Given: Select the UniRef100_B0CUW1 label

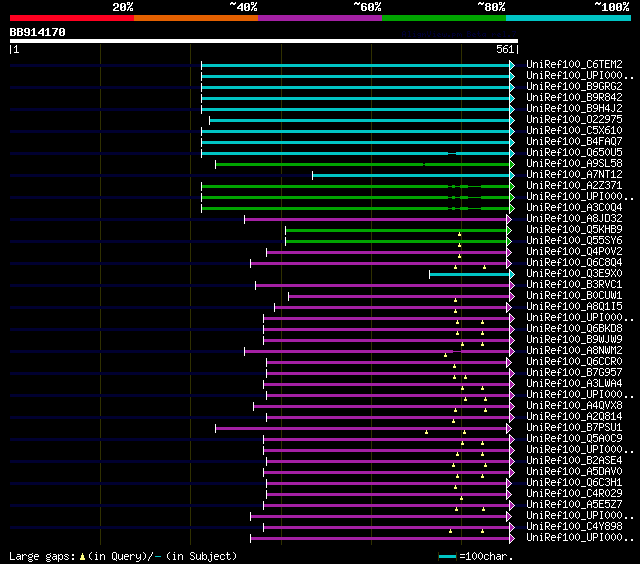Looking at the screenshot, I should pos(574,296).
